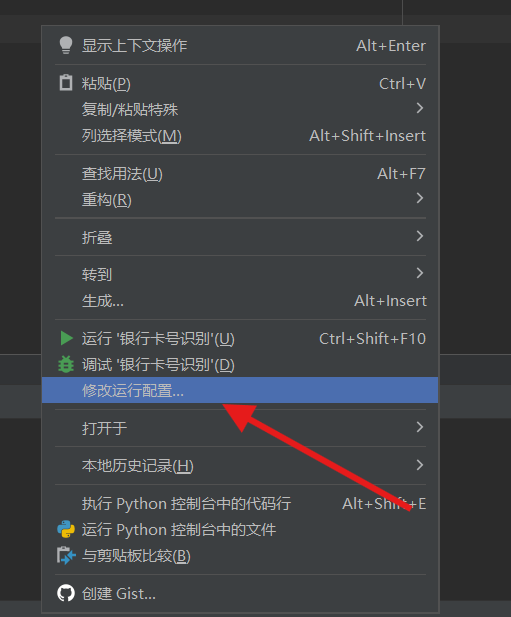Expand the 重构(R) submenu arrow

point(420,198)
